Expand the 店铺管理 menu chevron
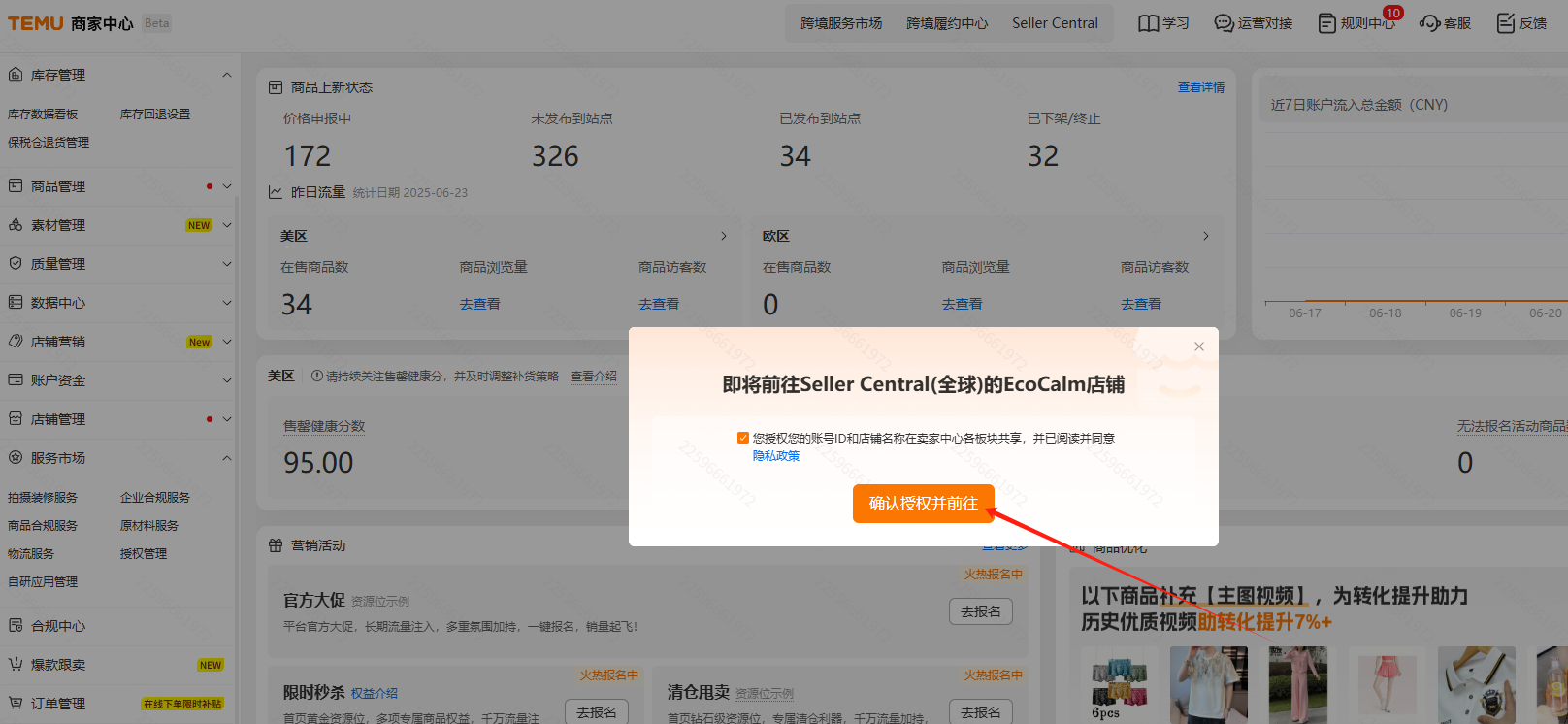1568x724 pixels. click(227, 418)
